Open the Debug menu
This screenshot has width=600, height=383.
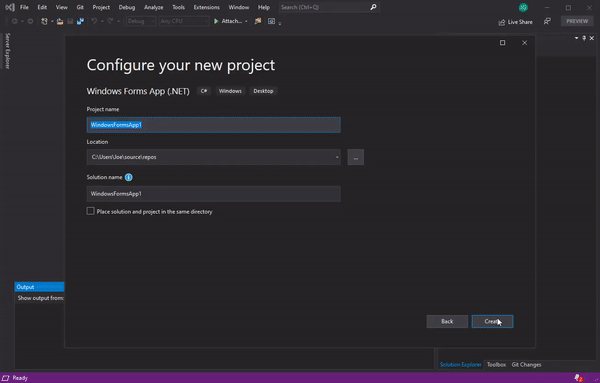127,7
